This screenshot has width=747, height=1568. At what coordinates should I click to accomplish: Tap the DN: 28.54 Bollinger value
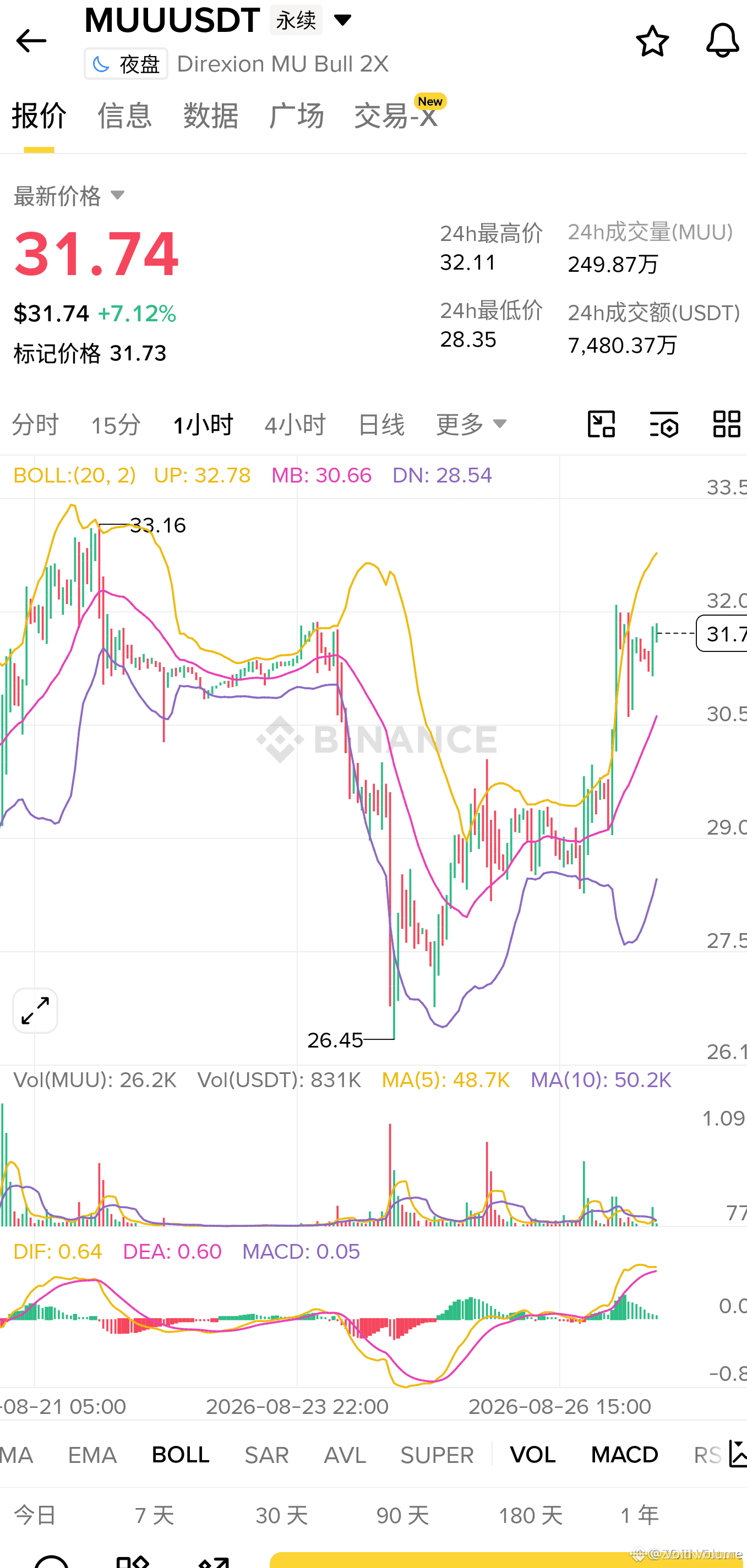tap(442, 475)
